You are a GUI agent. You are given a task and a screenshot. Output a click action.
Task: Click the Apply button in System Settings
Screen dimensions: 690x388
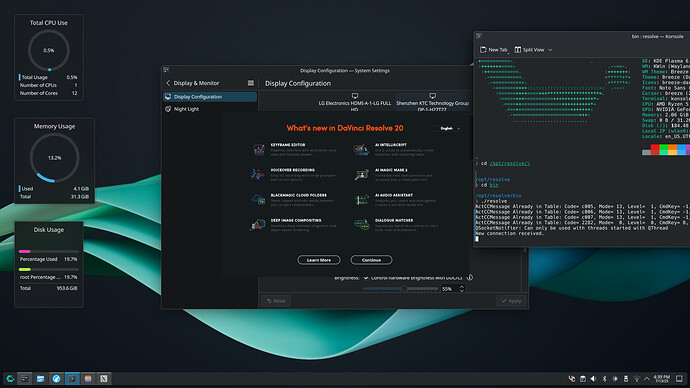(511, 301)
